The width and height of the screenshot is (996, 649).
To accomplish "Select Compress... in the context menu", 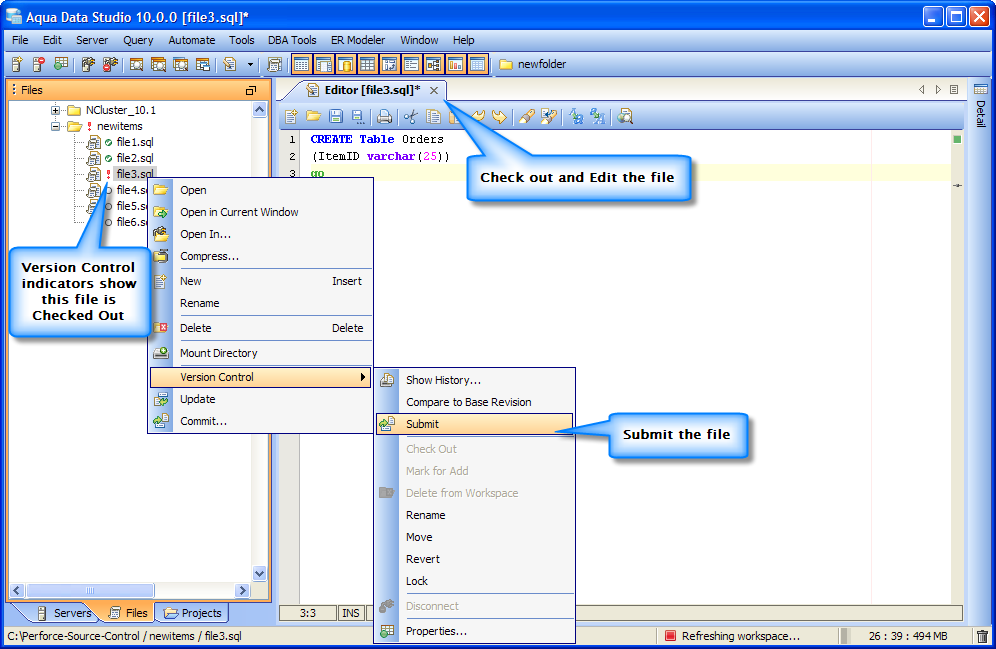I will (260, 257).
